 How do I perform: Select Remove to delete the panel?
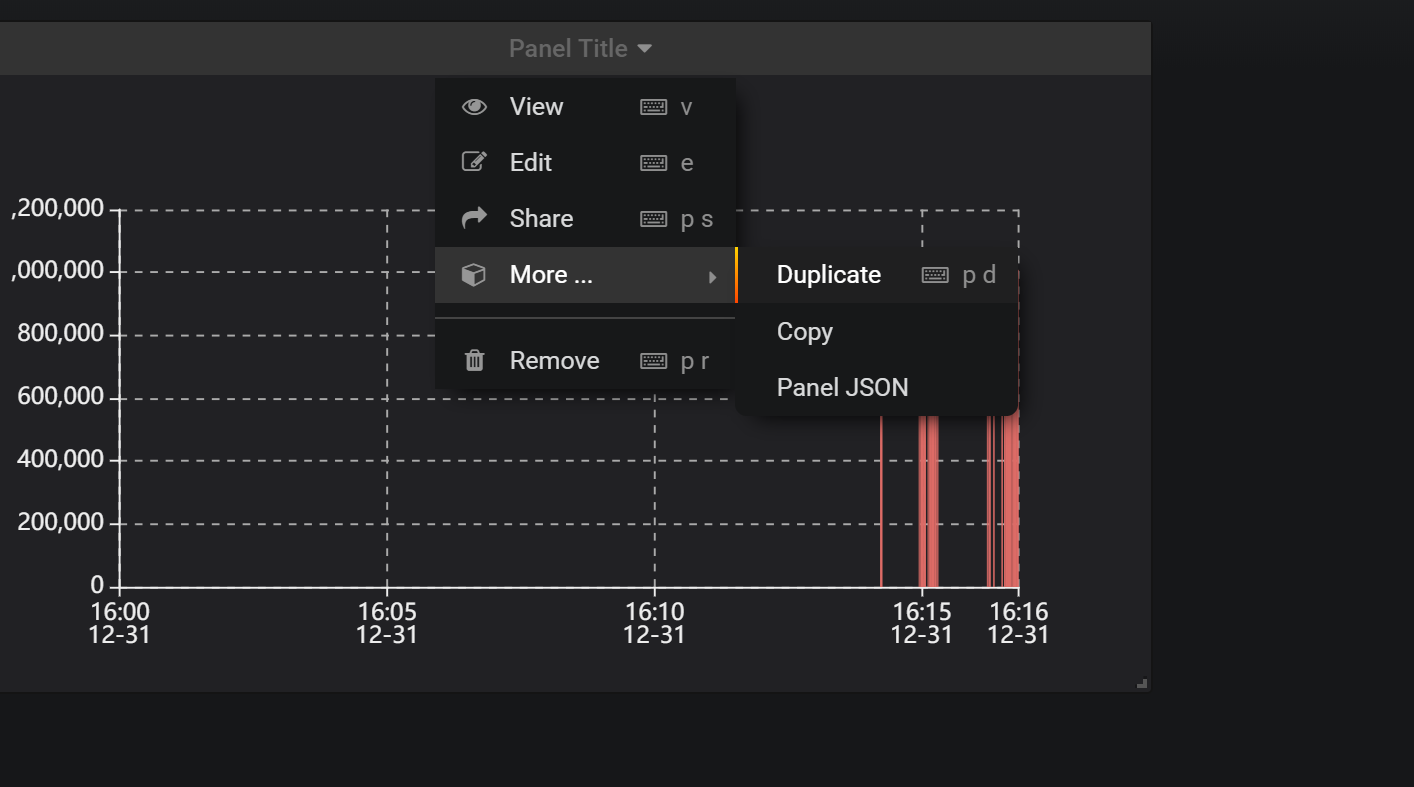click(x=554, y=360)
